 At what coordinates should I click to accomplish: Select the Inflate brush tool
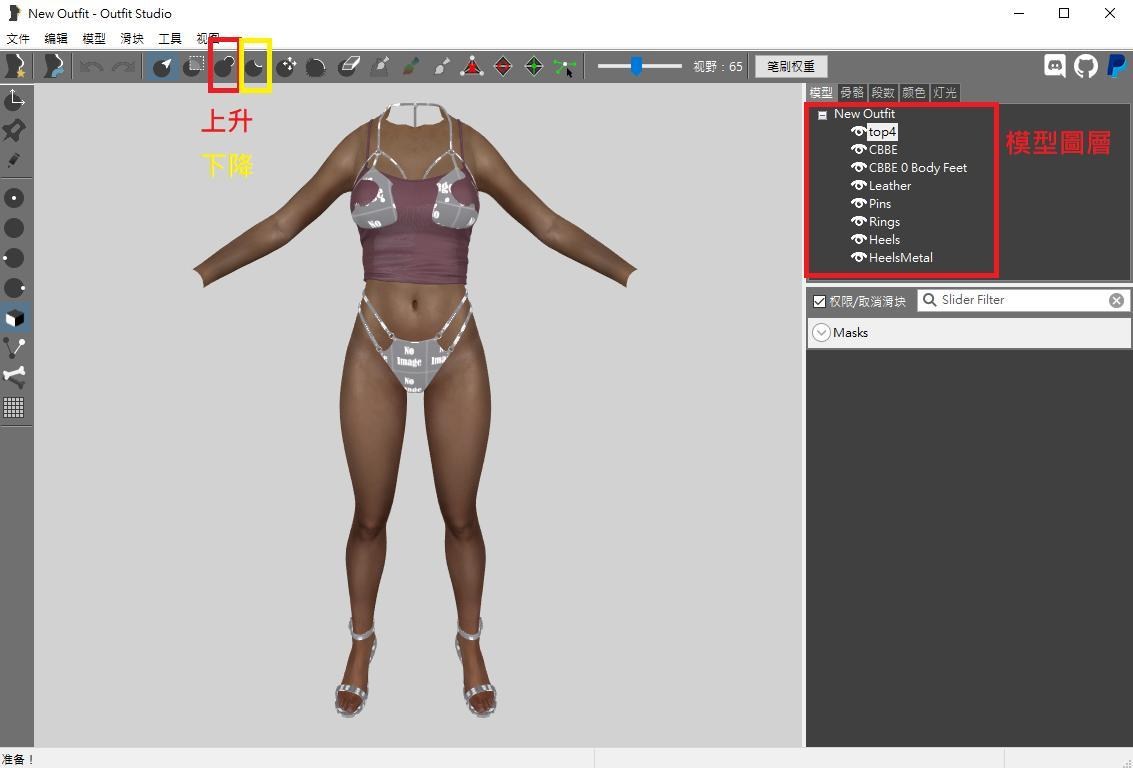point(224,66)
